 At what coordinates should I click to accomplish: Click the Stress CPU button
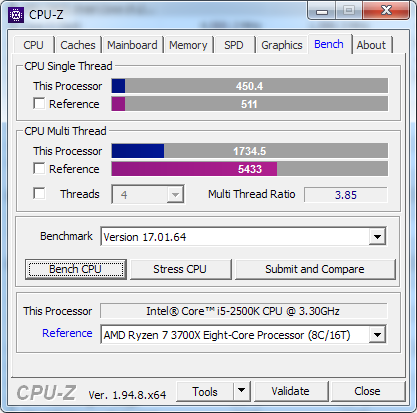(x=180, y=269)
